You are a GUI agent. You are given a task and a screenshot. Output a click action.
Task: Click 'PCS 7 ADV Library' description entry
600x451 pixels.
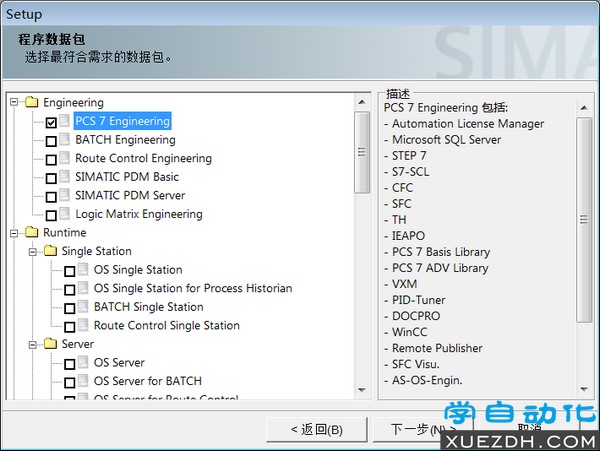440,268
